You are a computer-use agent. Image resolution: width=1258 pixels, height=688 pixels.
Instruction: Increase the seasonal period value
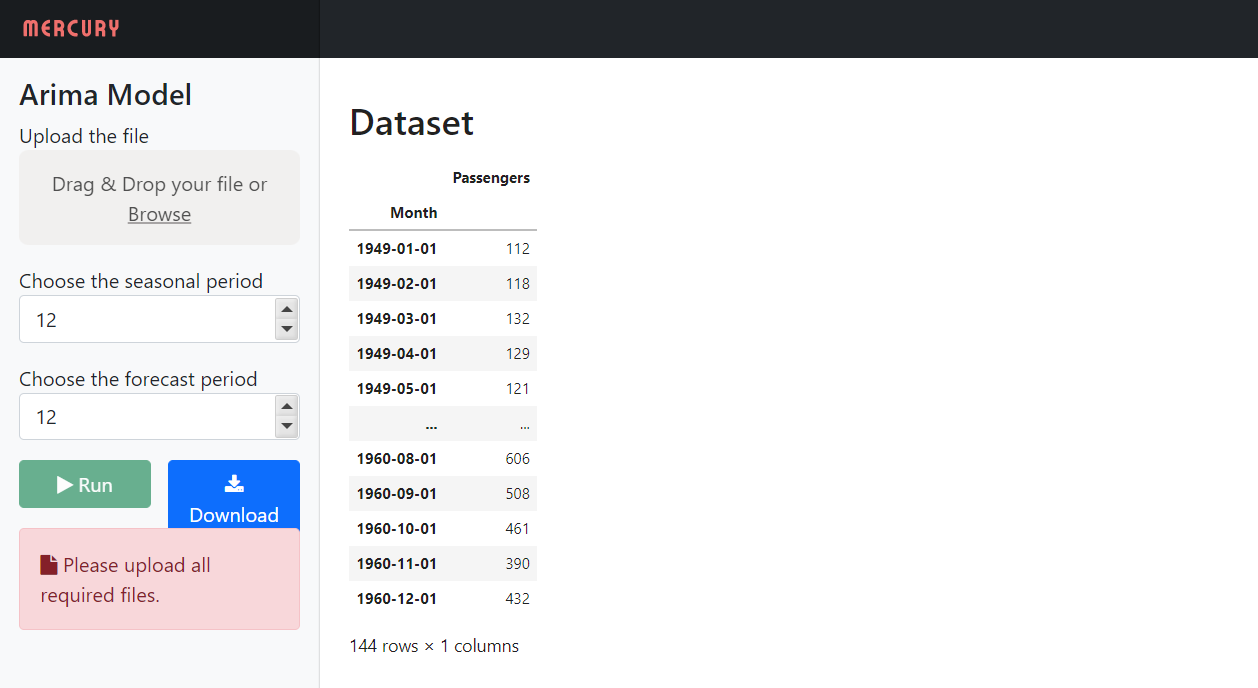[287, 309]
